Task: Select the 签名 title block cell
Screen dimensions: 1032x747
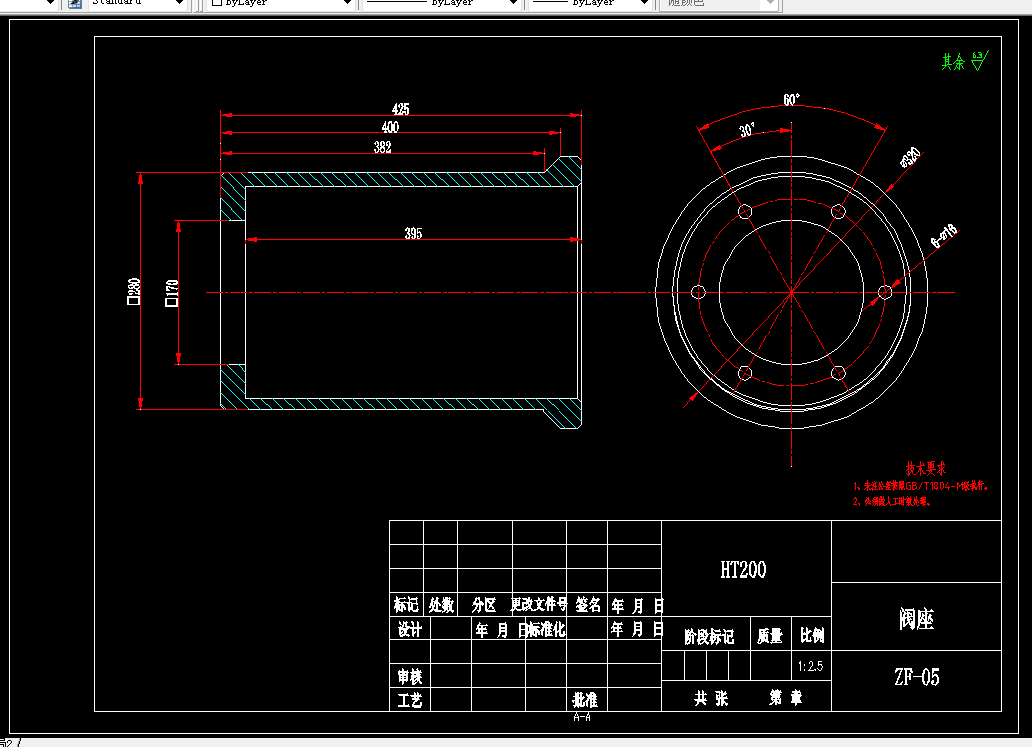Action: (x=588, y=605)
